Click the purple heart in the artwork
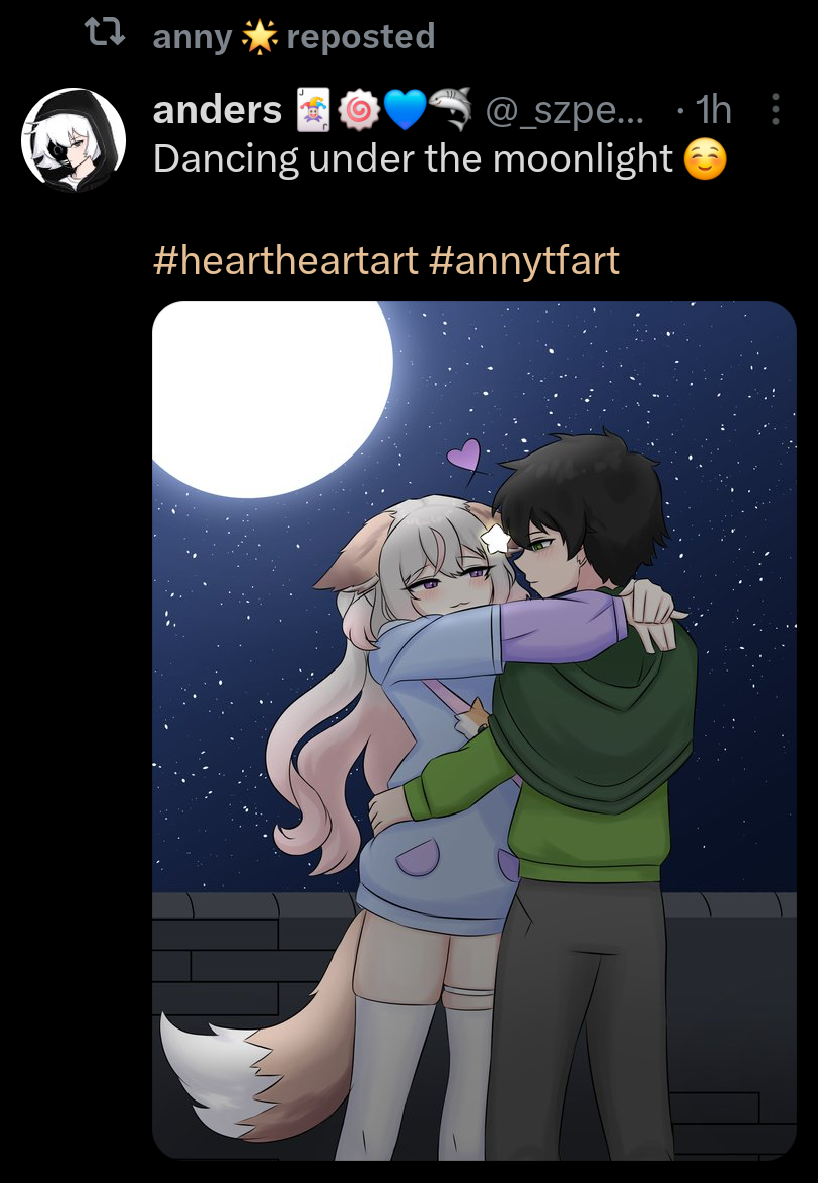The width and height of the screenshot is (818, 1183). pos(463,455)
